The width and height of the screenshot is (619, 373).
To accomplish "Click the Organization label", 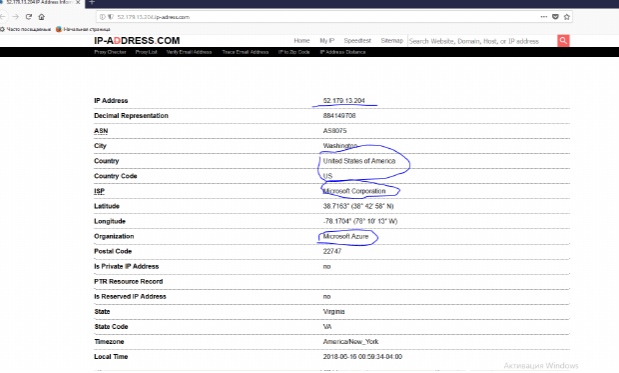I will pyautogui.click(x=114, y=236).
